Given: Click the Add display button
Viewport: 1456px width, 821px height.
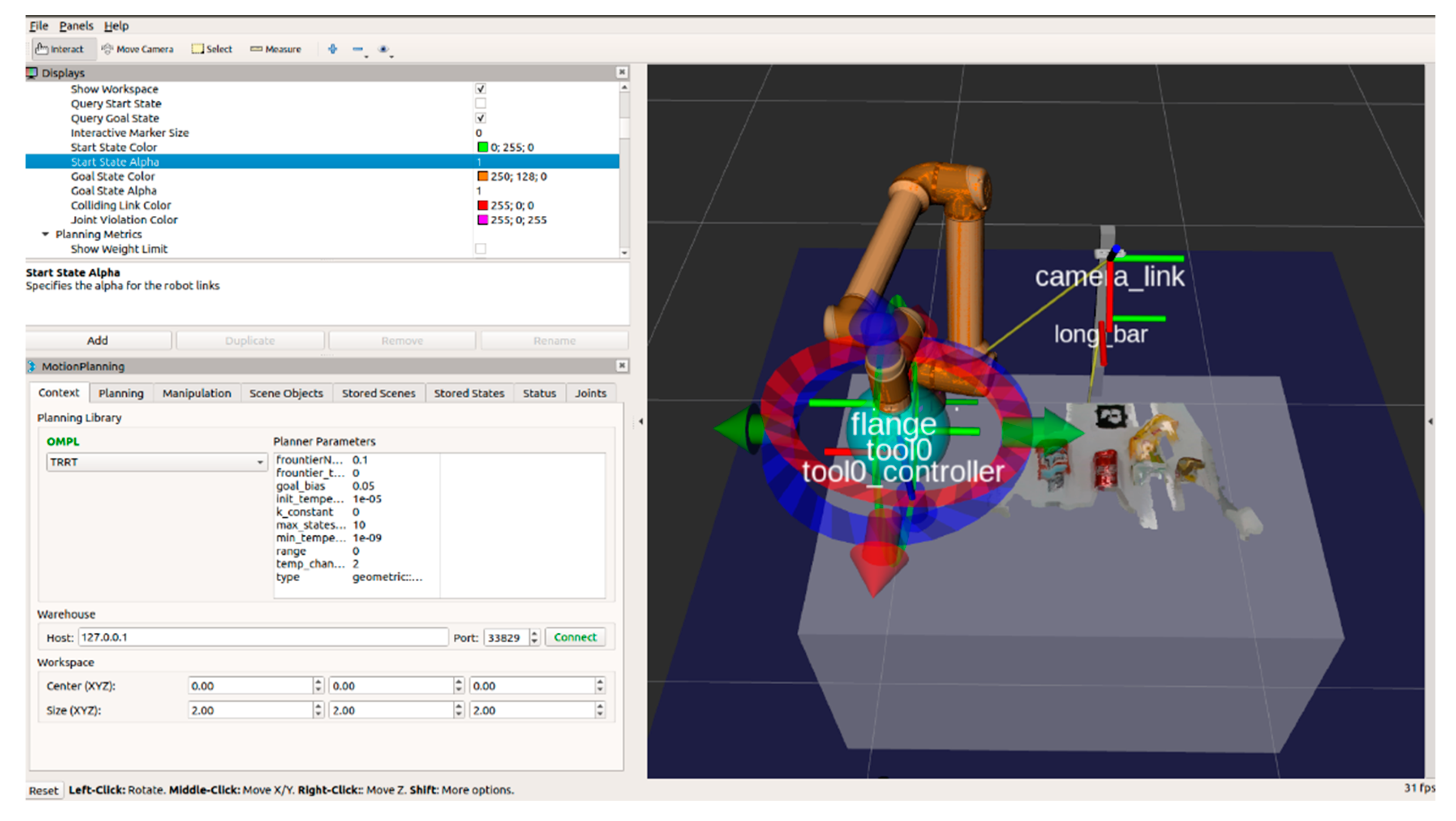Looking at the screenshot, I should (x=98, y=340).
